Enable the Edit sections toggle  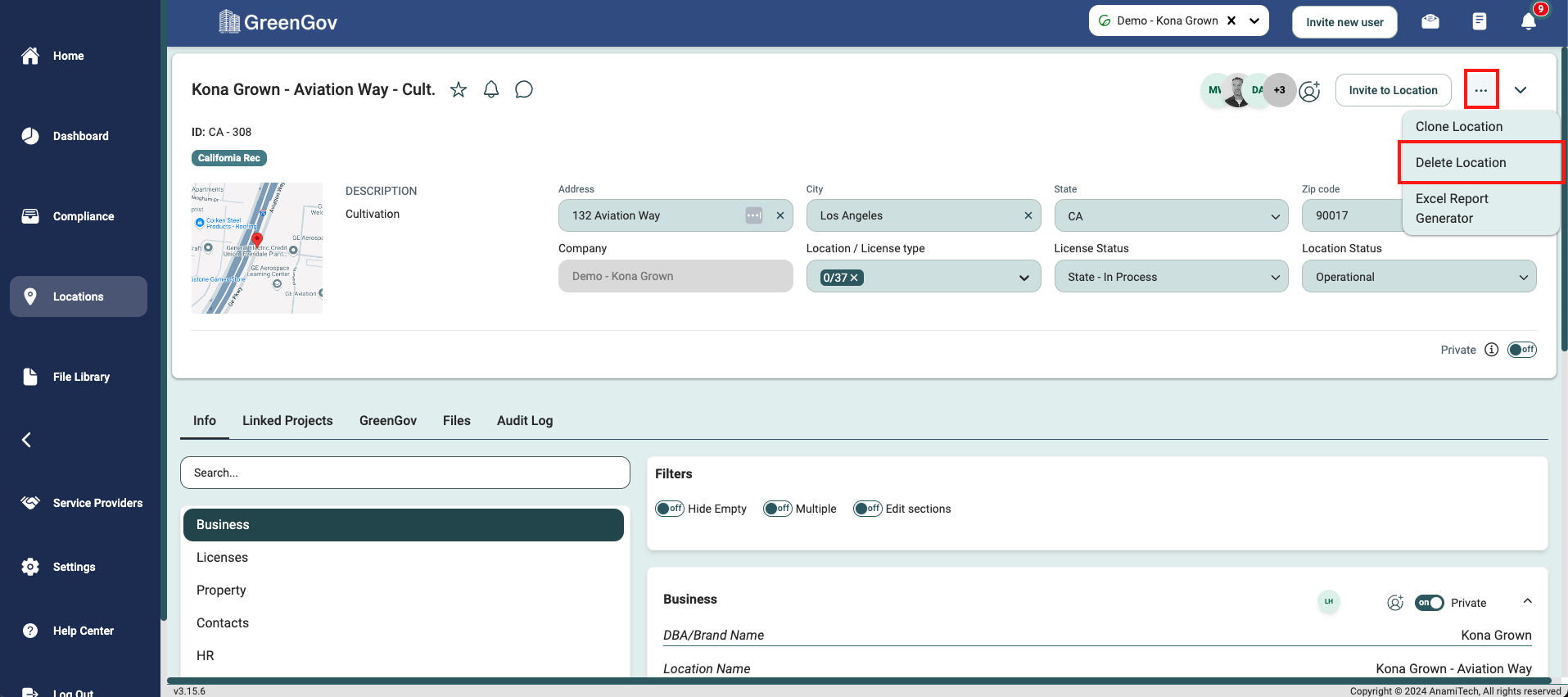pos(867,509)
